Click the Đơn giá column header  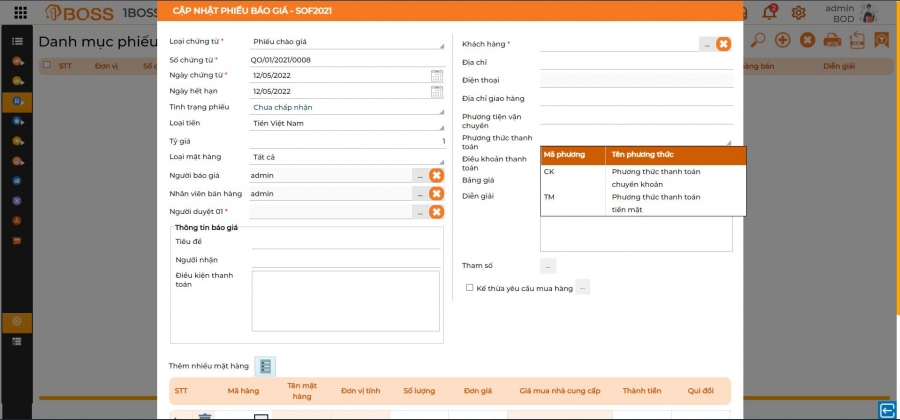tap(478, 391)
